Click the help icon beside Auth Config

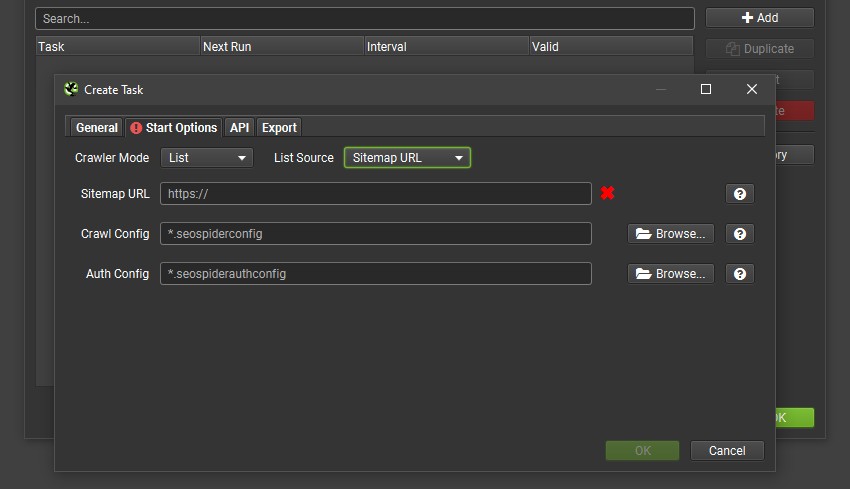coord(739,274)
